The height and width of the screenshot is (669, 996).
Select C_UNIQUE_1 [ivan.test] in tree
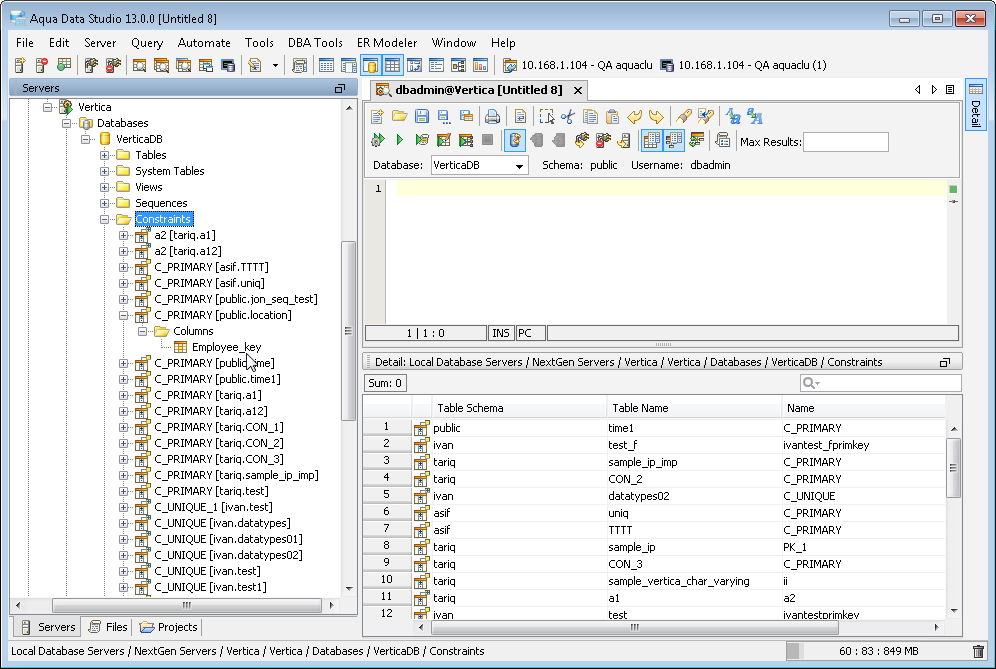click(x=213, y=507)
